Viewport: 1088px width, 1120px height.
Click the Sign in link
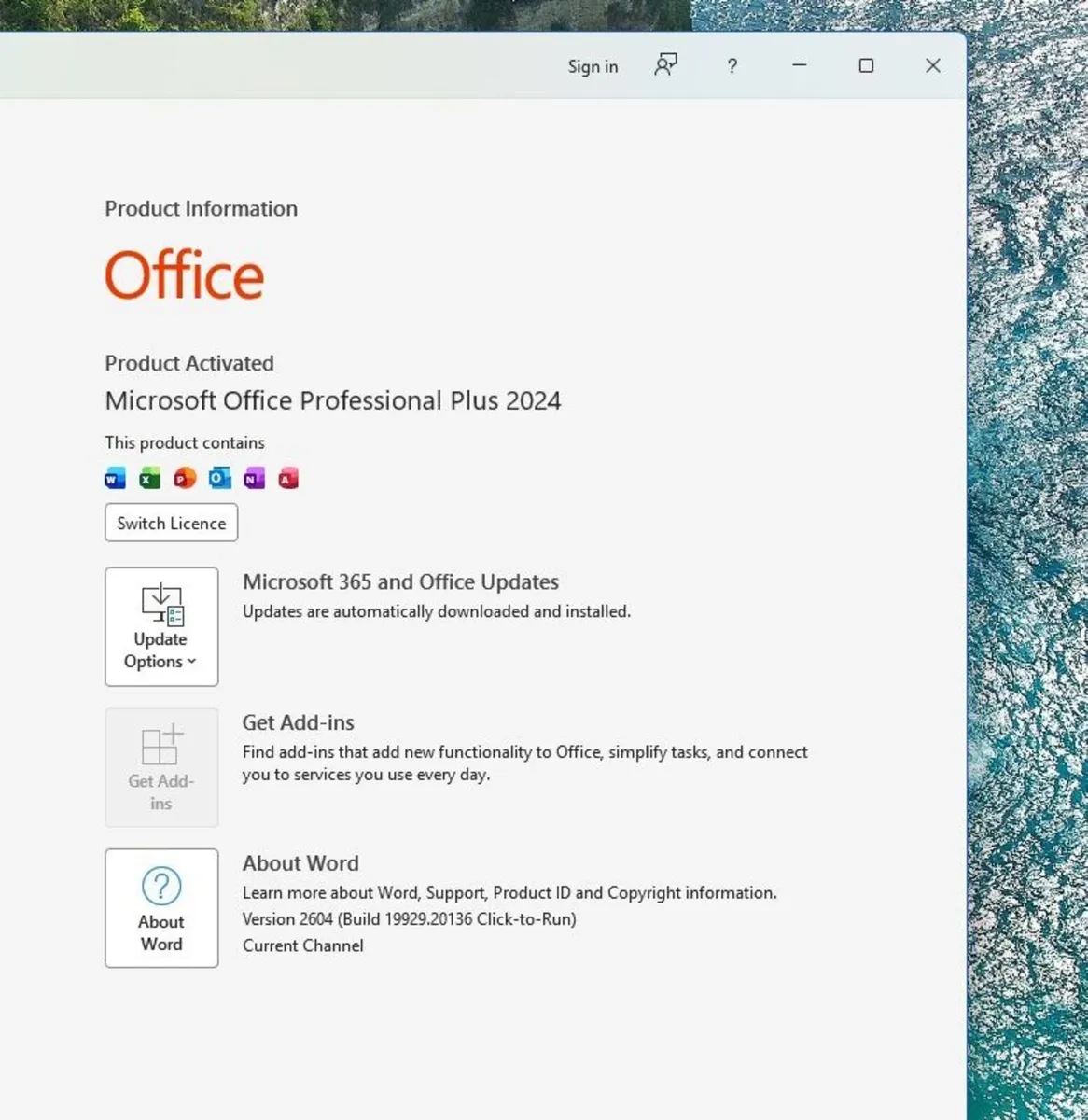coord(593,66)
